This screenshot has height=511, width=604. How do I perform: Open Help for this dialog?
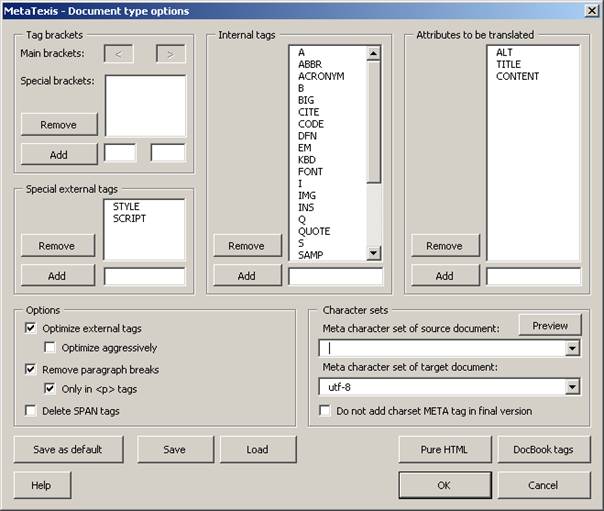click(42, 485)
